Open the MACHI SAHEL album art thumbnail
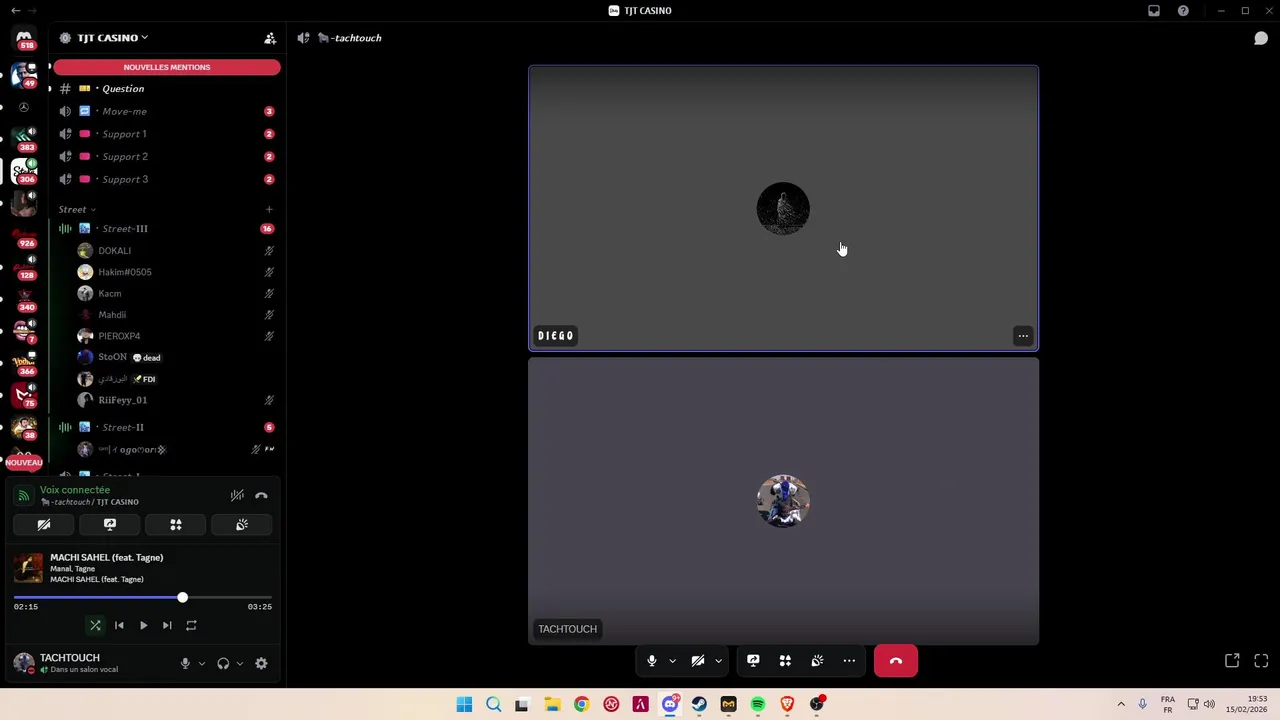 (28, 568)
